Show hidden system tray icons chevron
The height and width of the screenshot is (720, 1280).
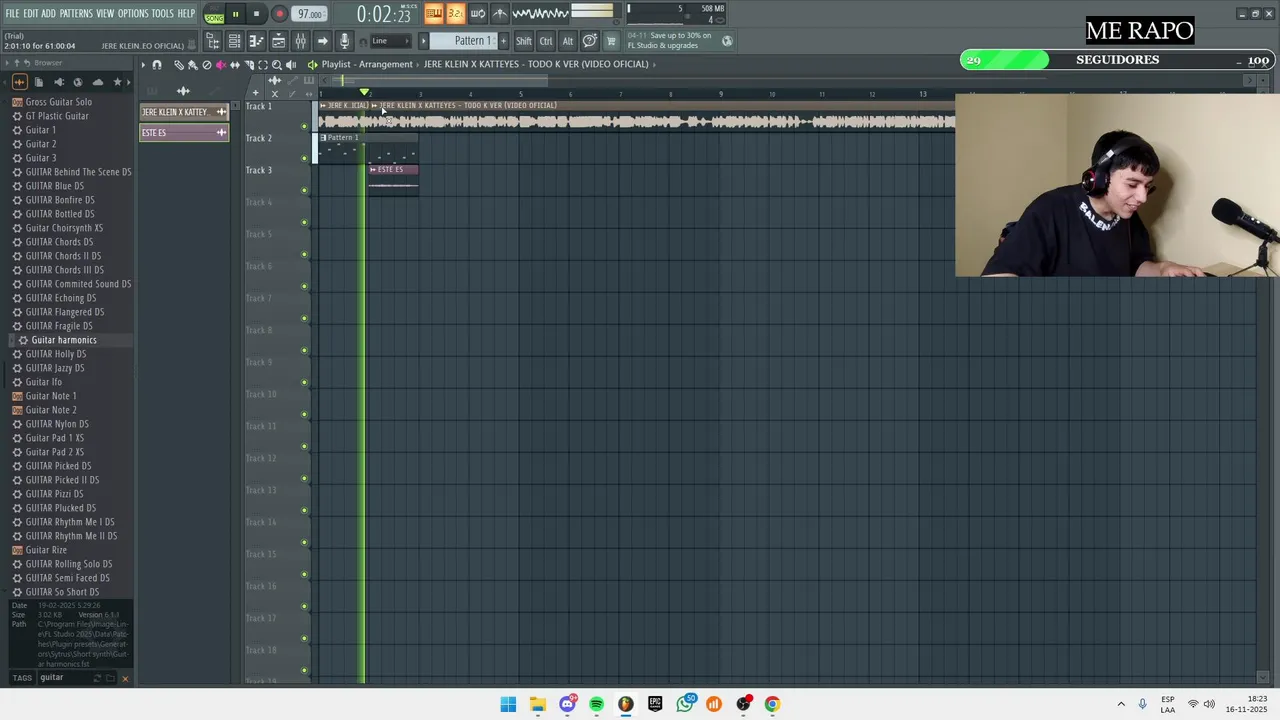click(1121, 704)
